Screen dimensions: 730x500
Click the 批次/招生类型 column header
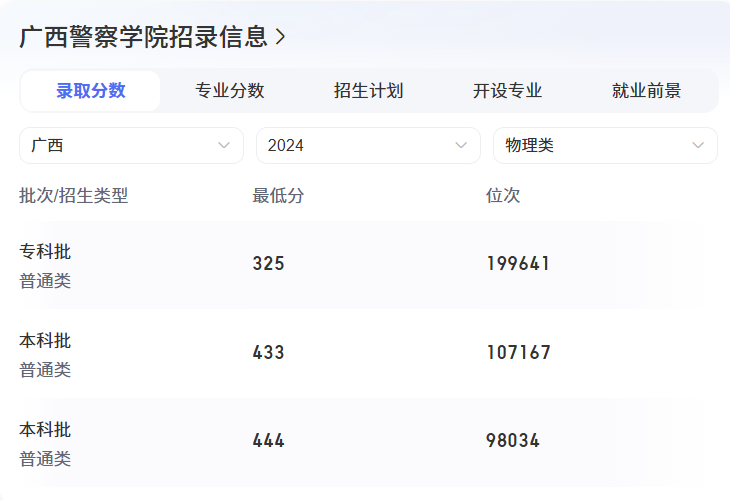(74, 196)
